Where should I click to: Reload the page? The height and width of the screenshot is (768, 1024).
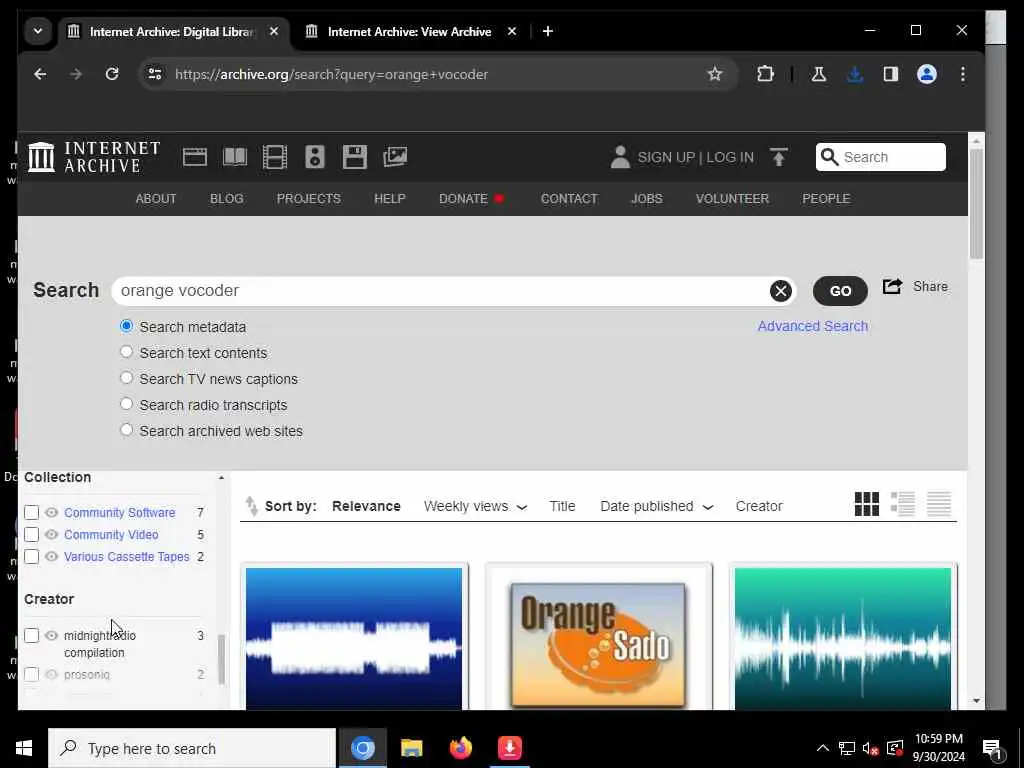click(x=112, y=74)
